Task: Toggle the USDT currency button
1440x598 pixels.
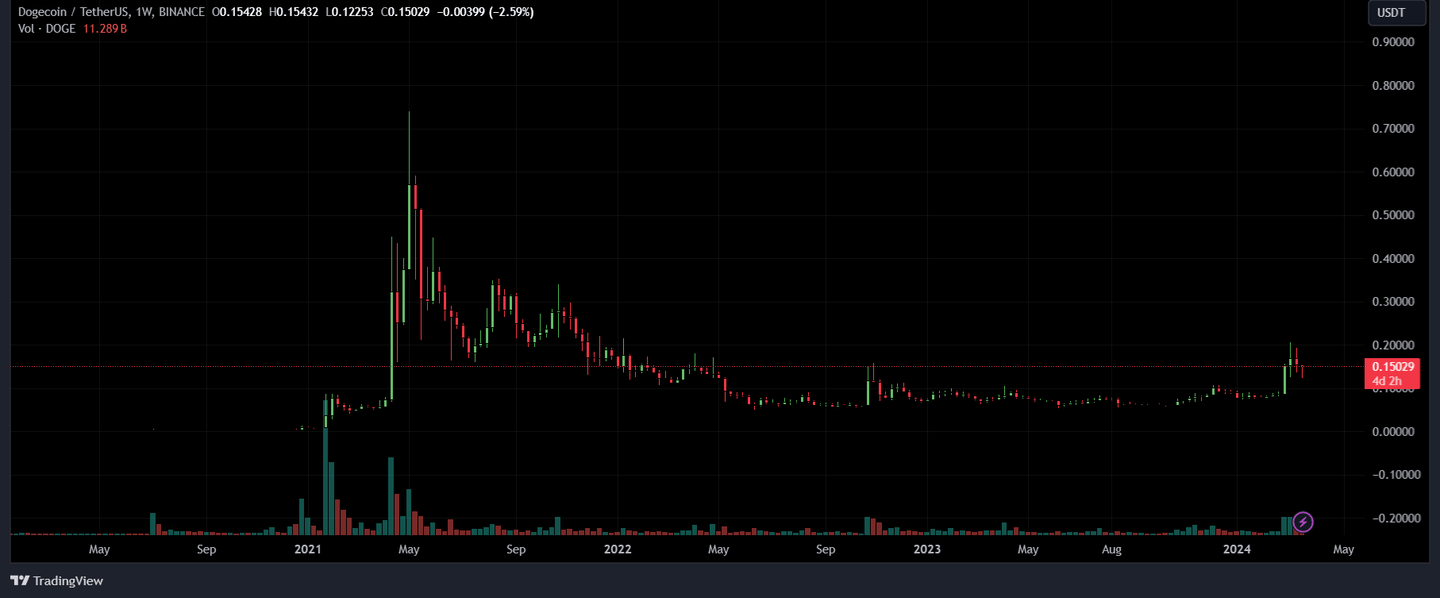Action: click(1396, 13)
